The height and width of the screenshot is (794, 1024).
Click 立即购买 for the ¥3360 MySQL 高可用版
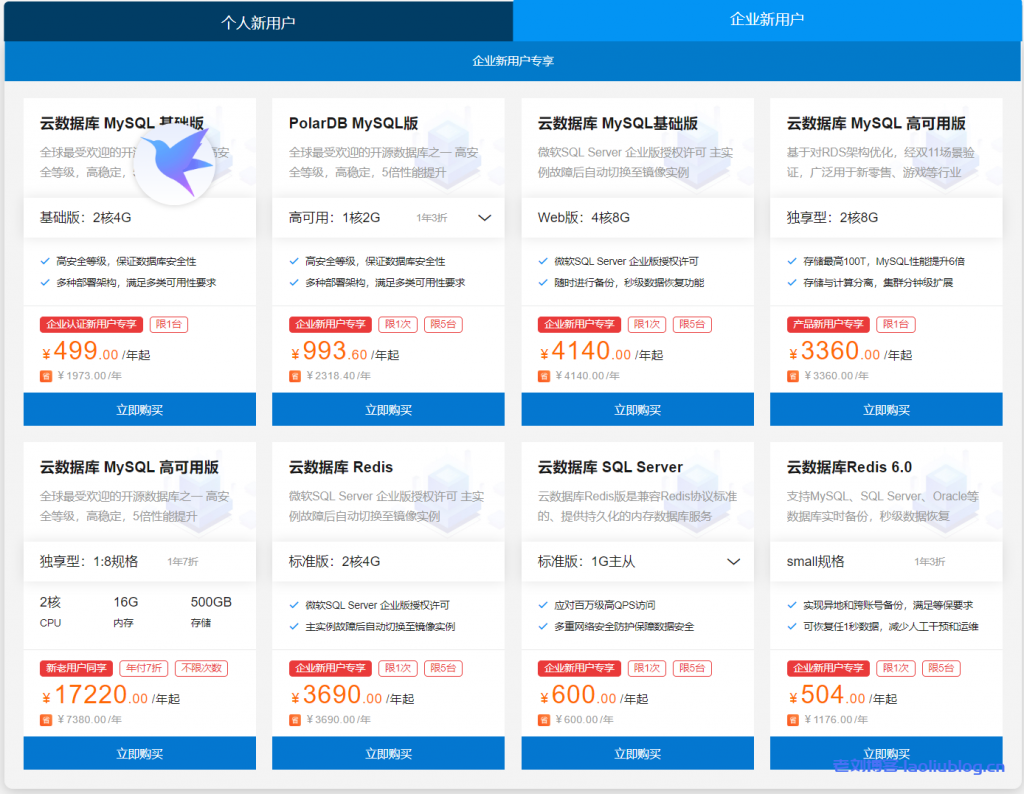point(886,409)
